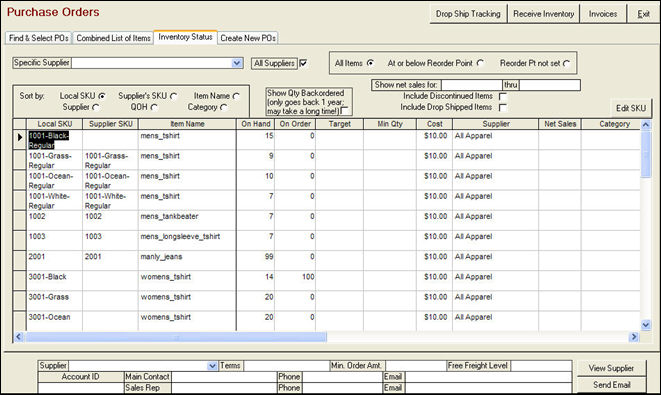Screen dimensions: 661x395
Task: Click the vertical scrollbar thumb of the grid
Action: tap(645, 154)
